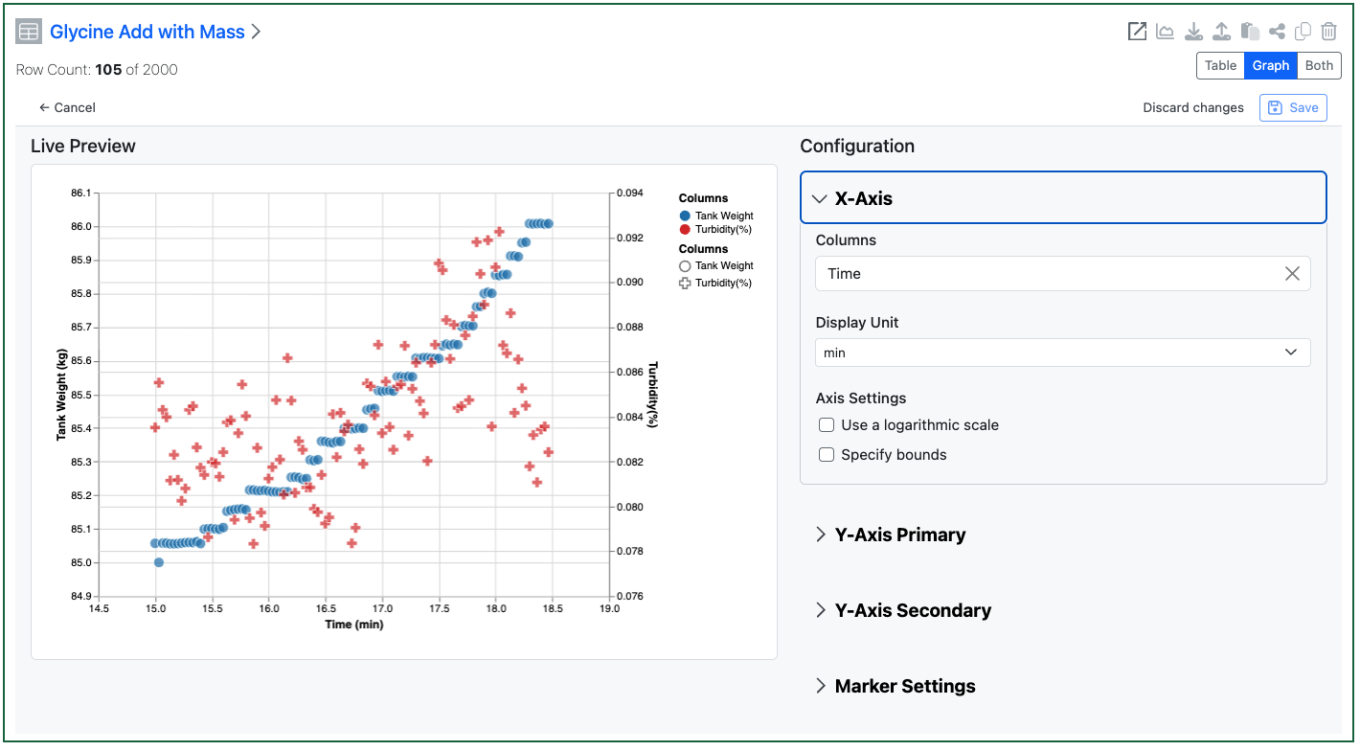
Task: Click the Save button
Action: pos(1293,108)
